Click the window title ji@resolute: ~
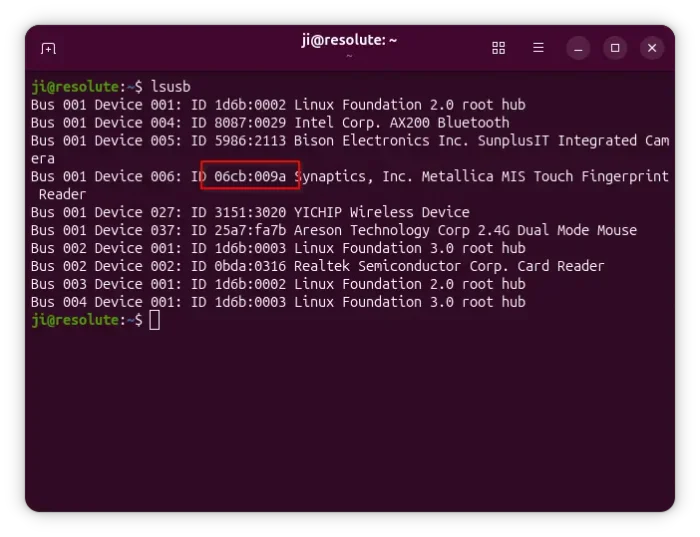The image size is (700, 537). click(349, 40)
